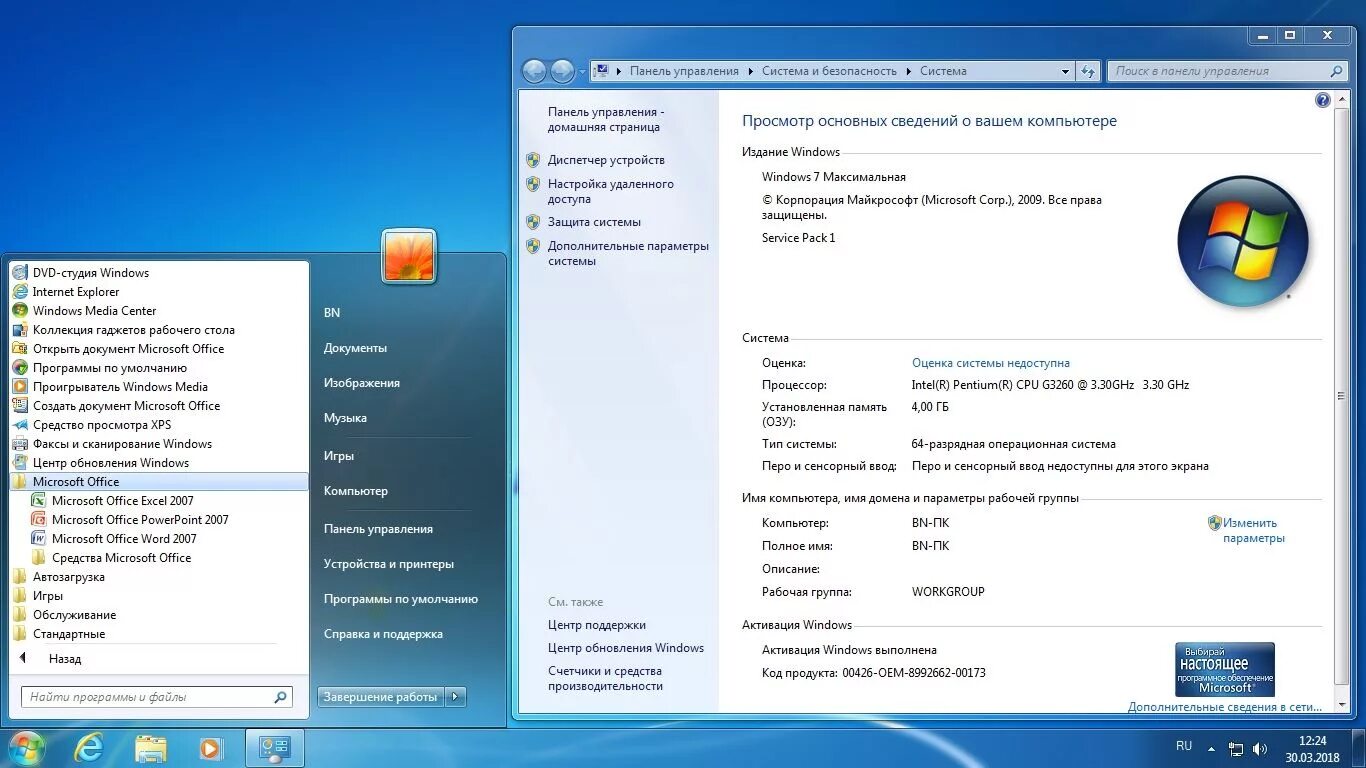Open BN user folder in Start menu

point(332,313)
